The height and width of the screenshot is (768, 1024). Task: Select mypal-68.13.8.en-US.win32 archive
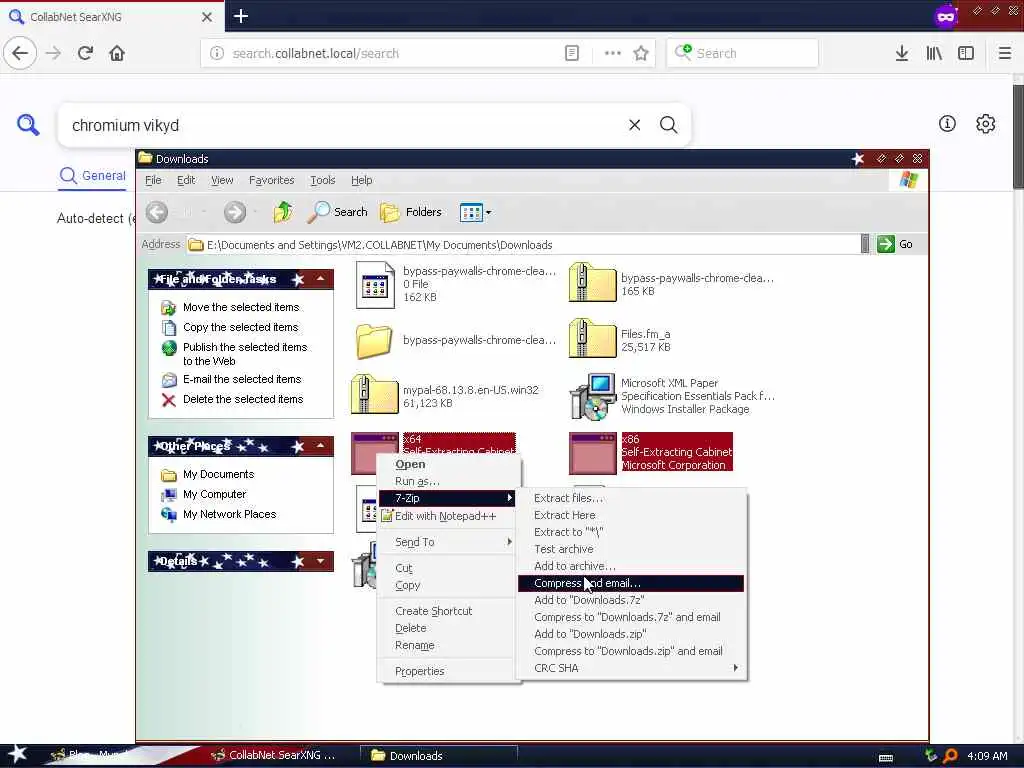tap(445, 396)
